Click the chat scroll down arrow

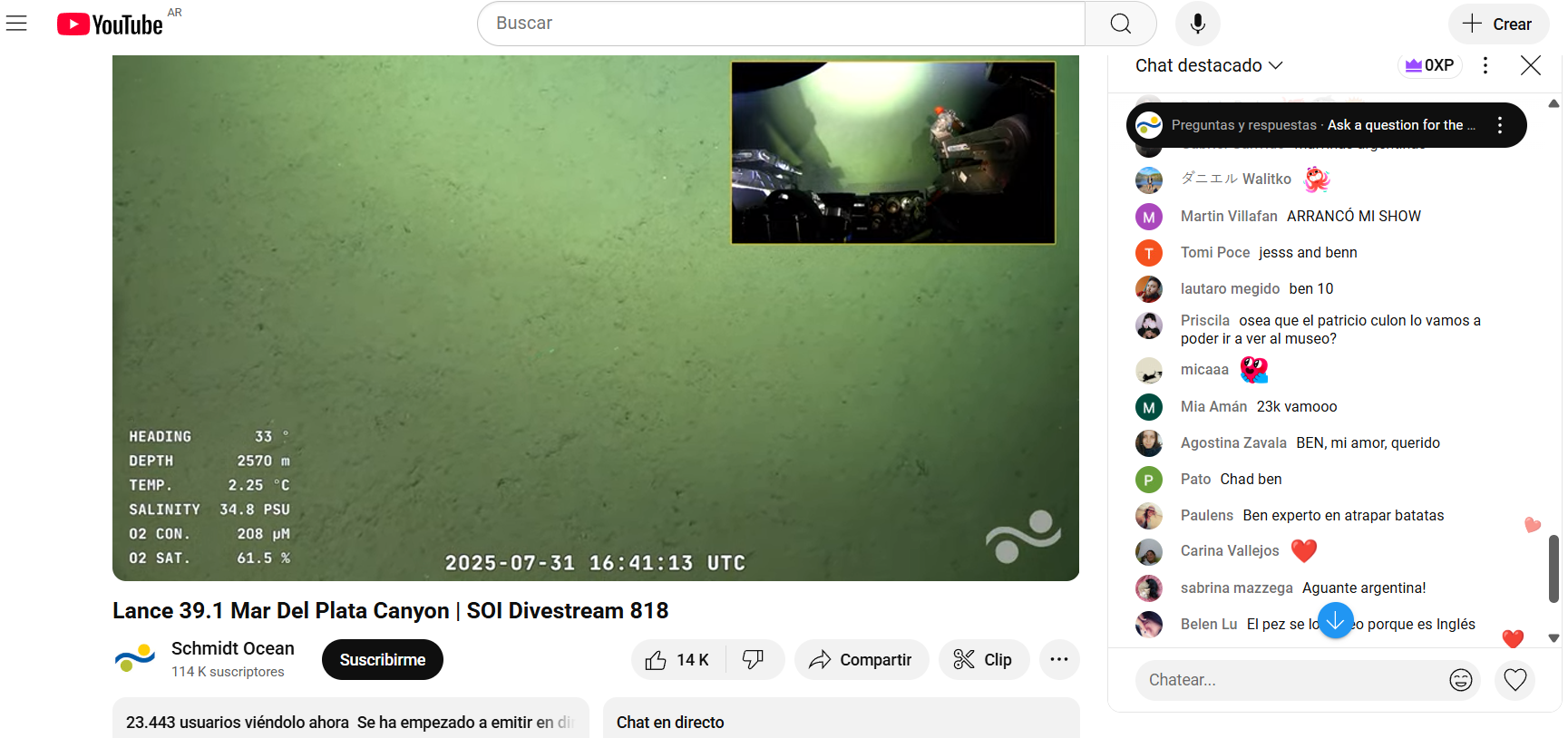pos(1553,638)
